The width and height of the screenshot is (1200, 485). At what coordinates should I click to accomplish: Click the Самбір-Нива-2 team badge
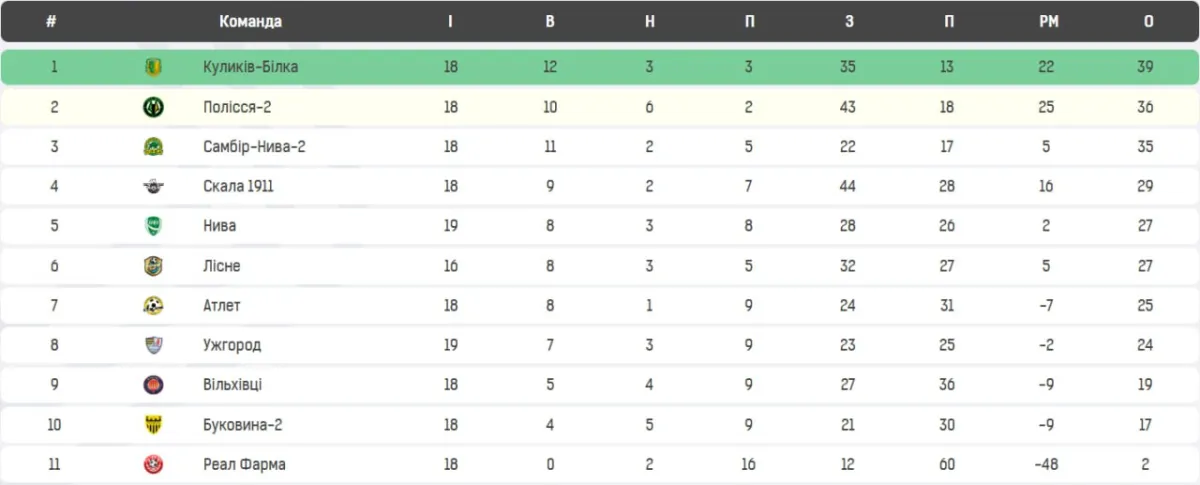click(x=153, y=147)
